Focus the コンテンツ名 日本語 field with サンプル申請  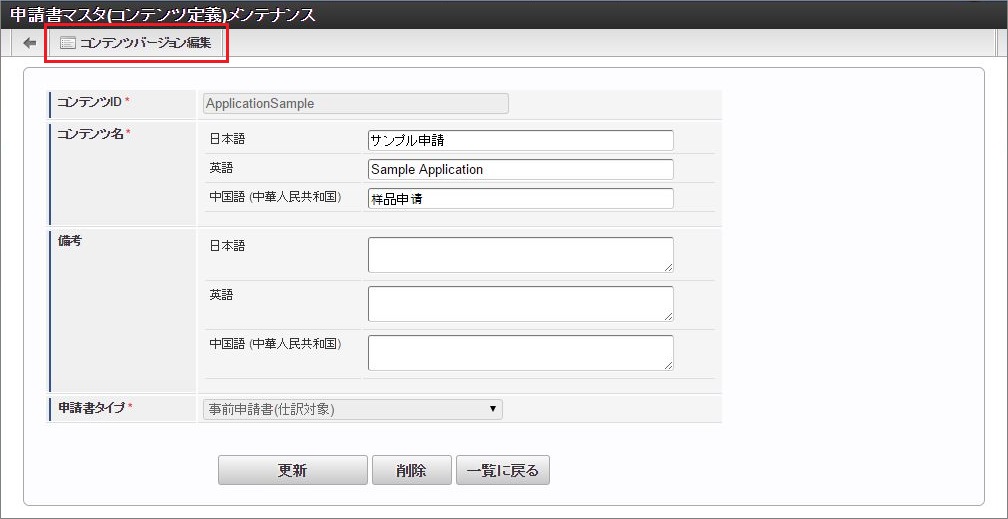(x=520, y=140)
